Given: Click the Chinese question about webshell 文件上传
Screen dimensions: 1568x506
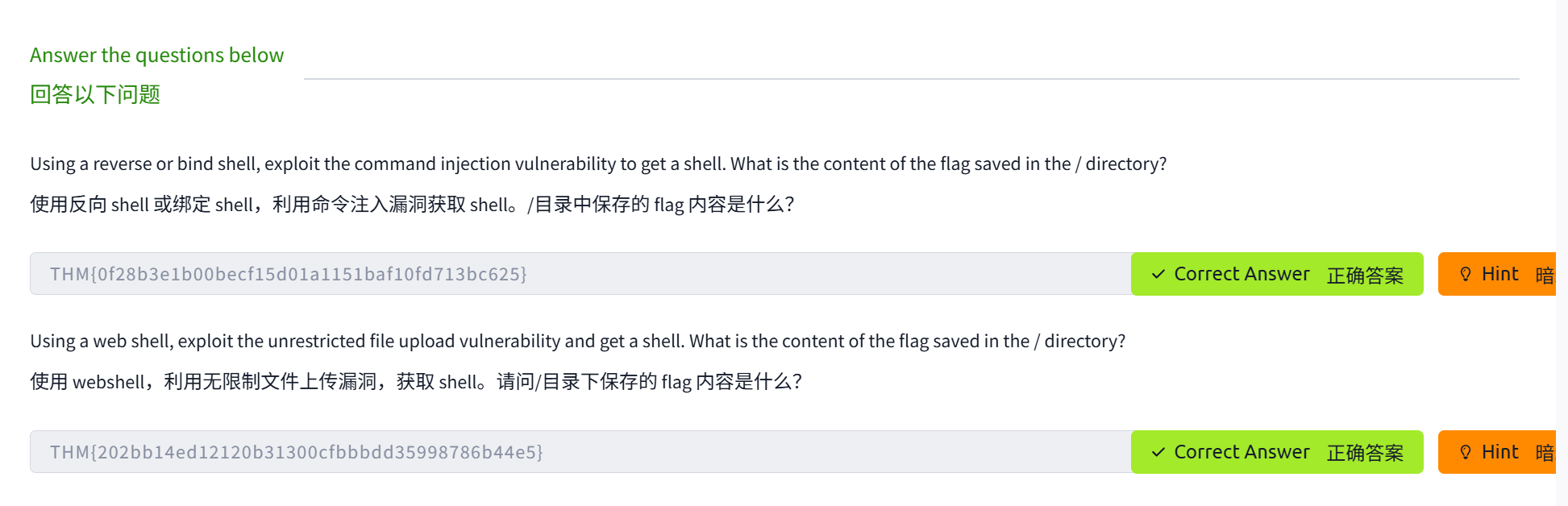Looking at the screenshot, I should (x=416, y=382).
